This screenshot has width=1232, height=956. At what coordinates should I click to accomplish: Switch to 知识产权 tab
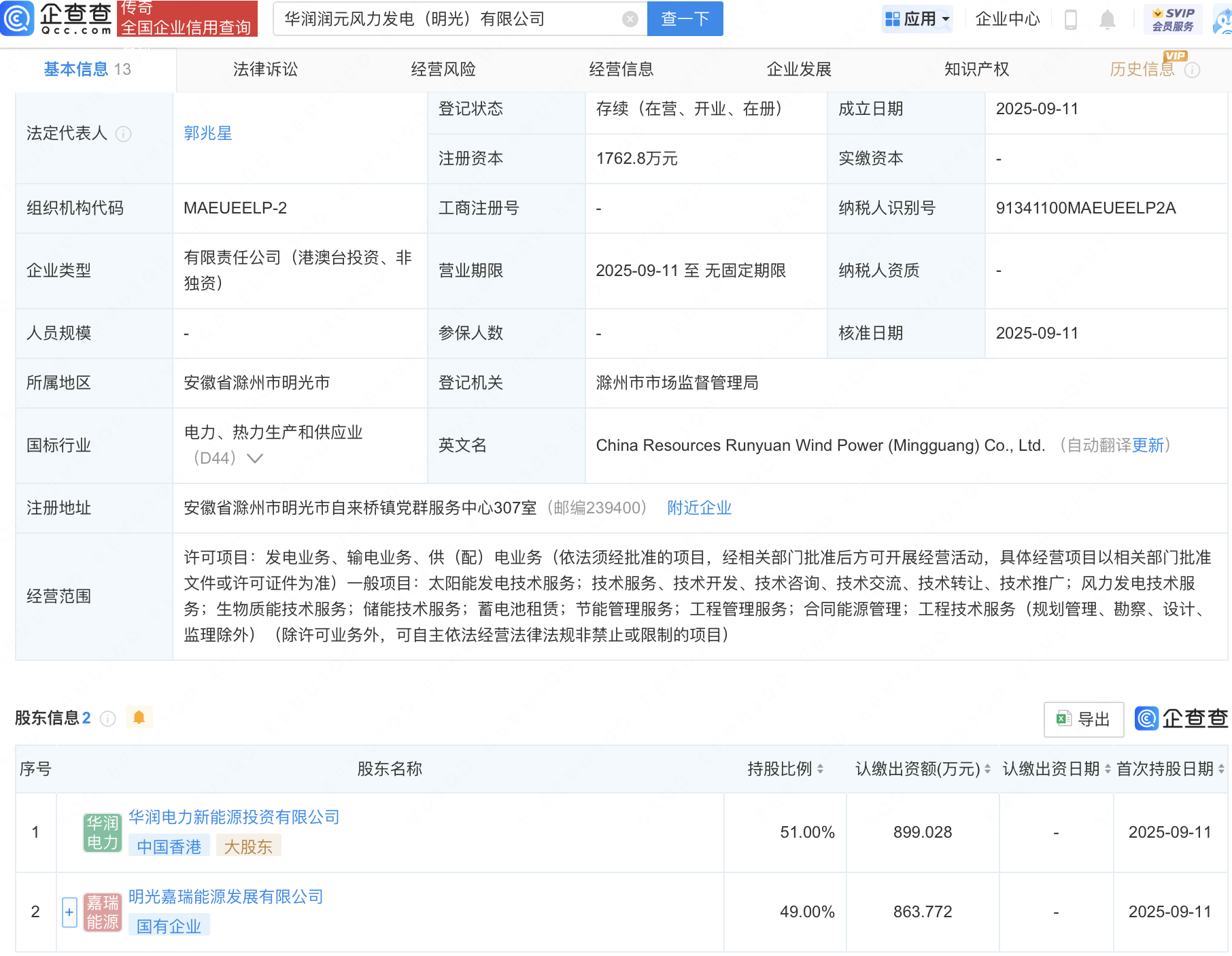[976, 69]
